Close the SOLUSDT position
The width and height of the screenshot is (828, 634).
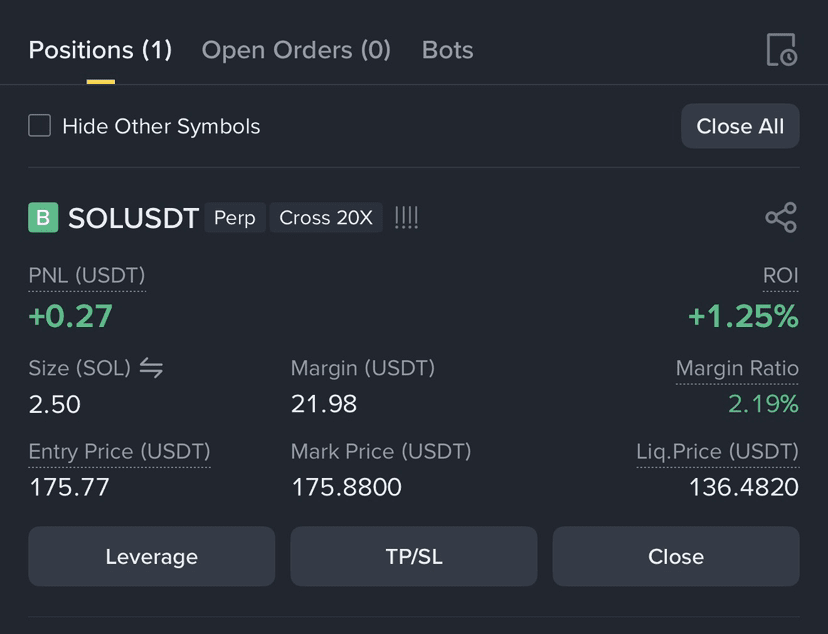point(676,556)
